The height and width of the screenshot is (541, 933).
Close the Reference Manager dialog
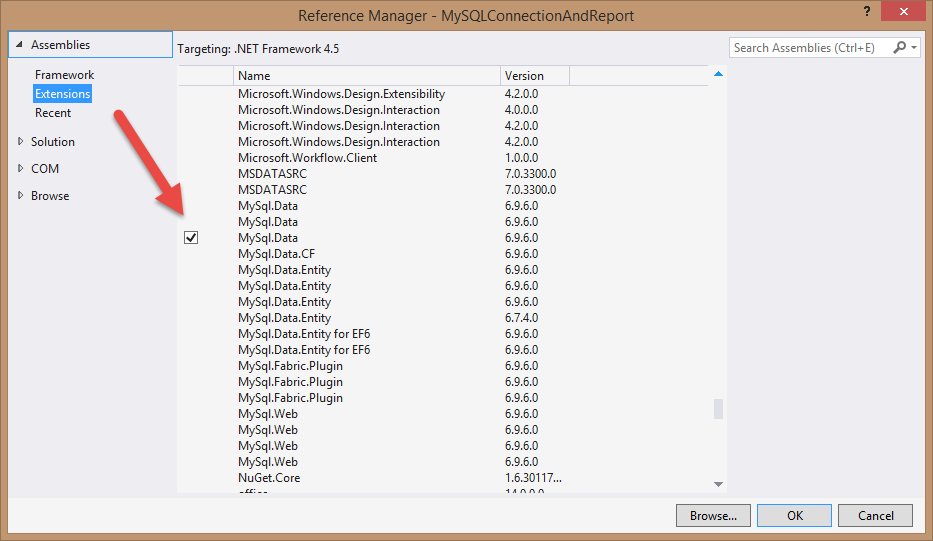tap(903, 11)
